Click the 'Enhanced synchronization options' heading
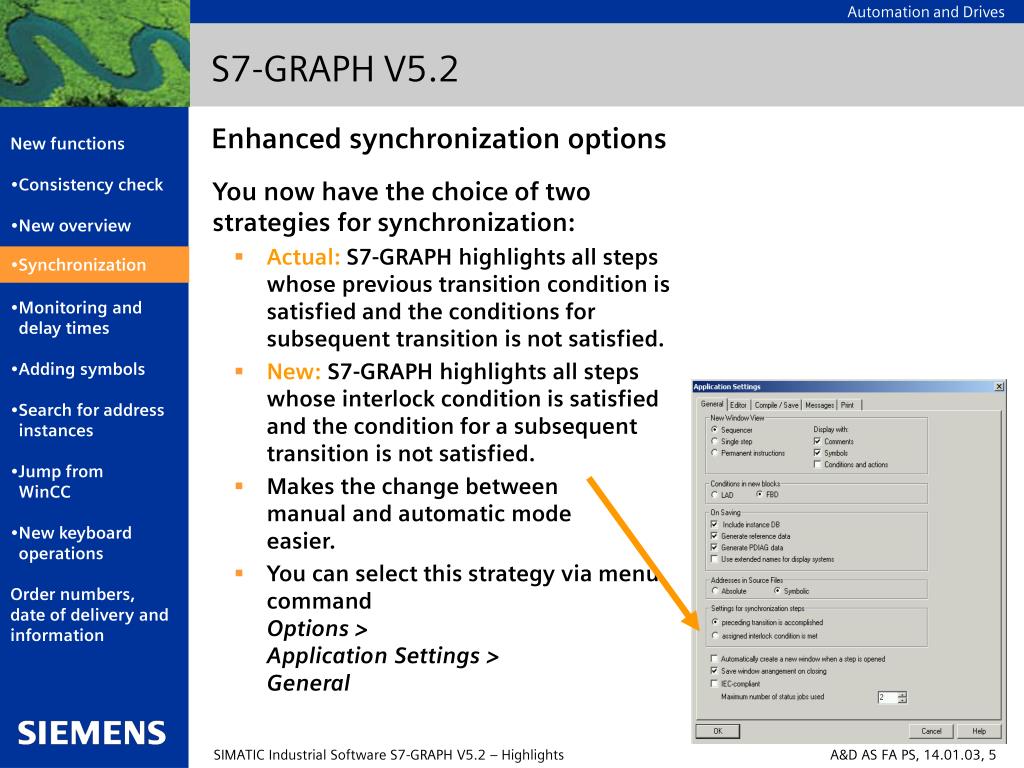1024x768 pixels. (x=439, y=139)
